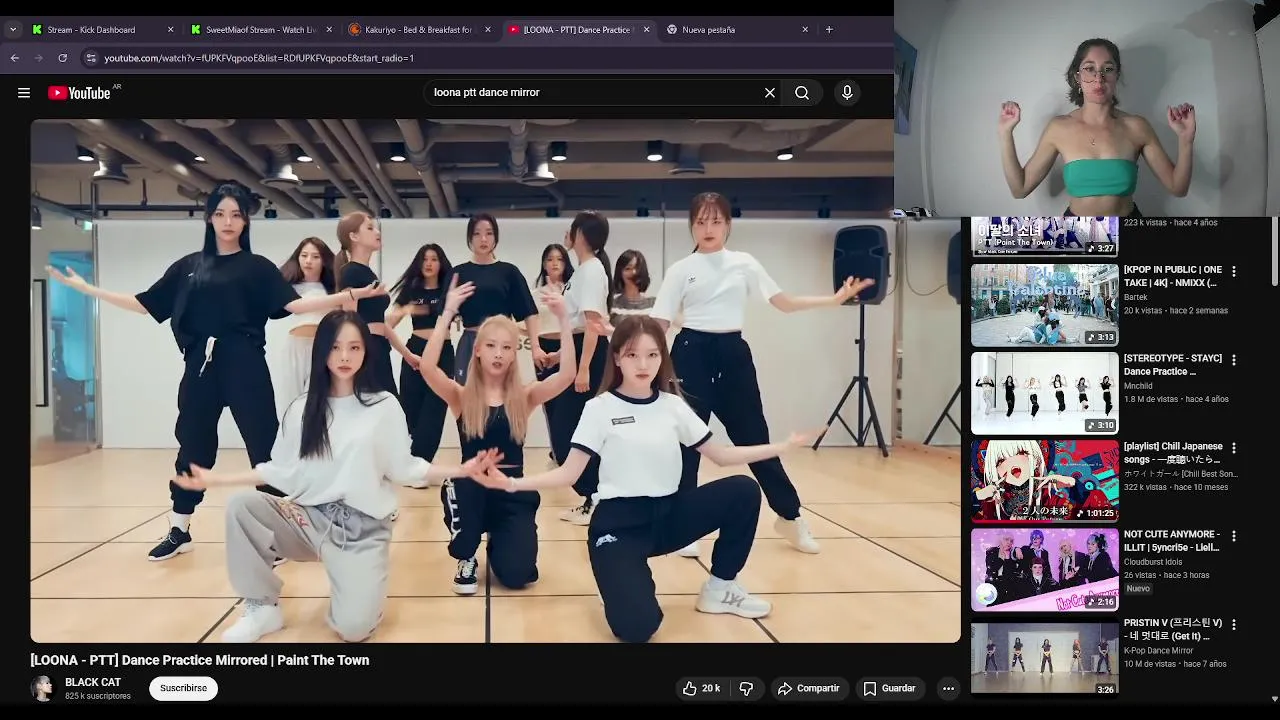
Task: Open the BLACK CAT channel avatar
Action: click(42, 688)
